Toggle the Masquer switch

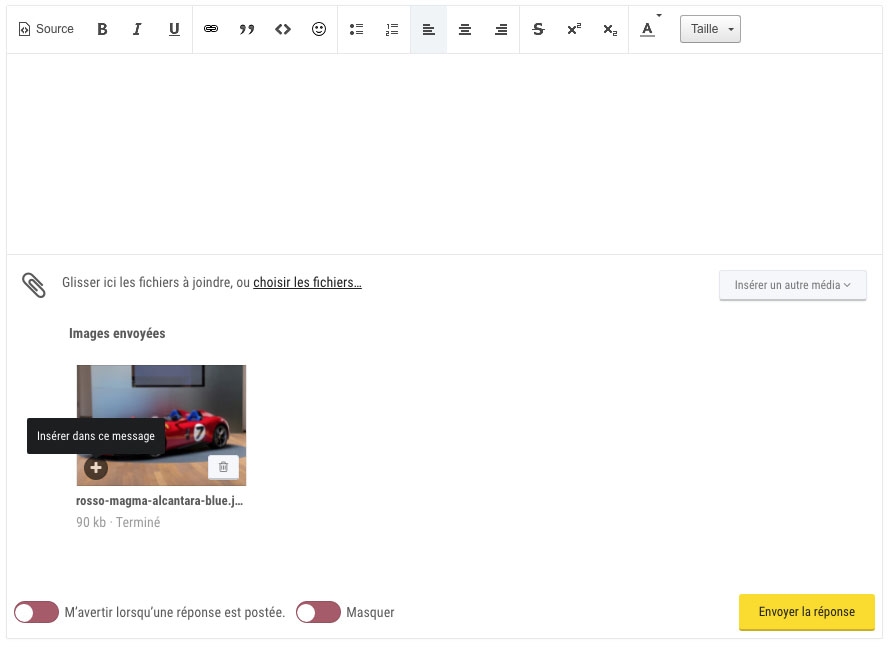pos(318,611)
